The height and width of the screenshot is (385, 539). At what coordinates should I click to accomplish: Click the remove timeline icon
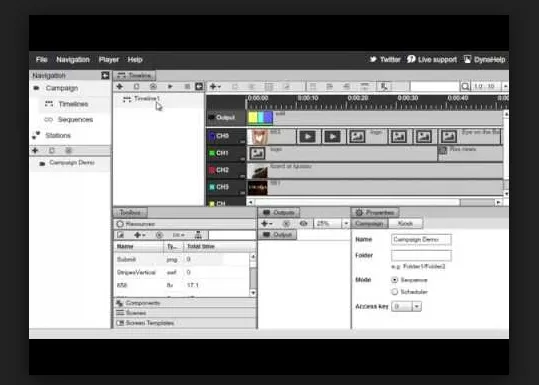coord(153,86)
